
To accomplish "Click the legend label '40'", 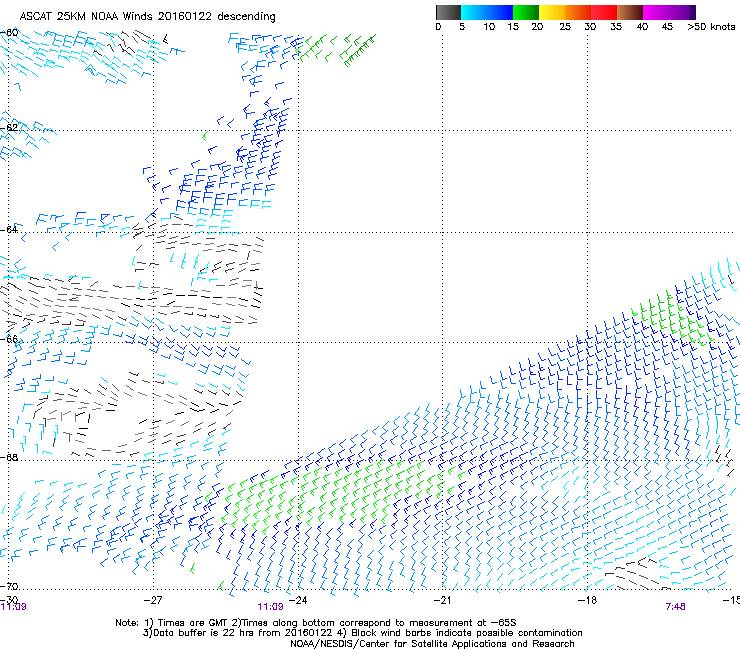I will (642, 26).
